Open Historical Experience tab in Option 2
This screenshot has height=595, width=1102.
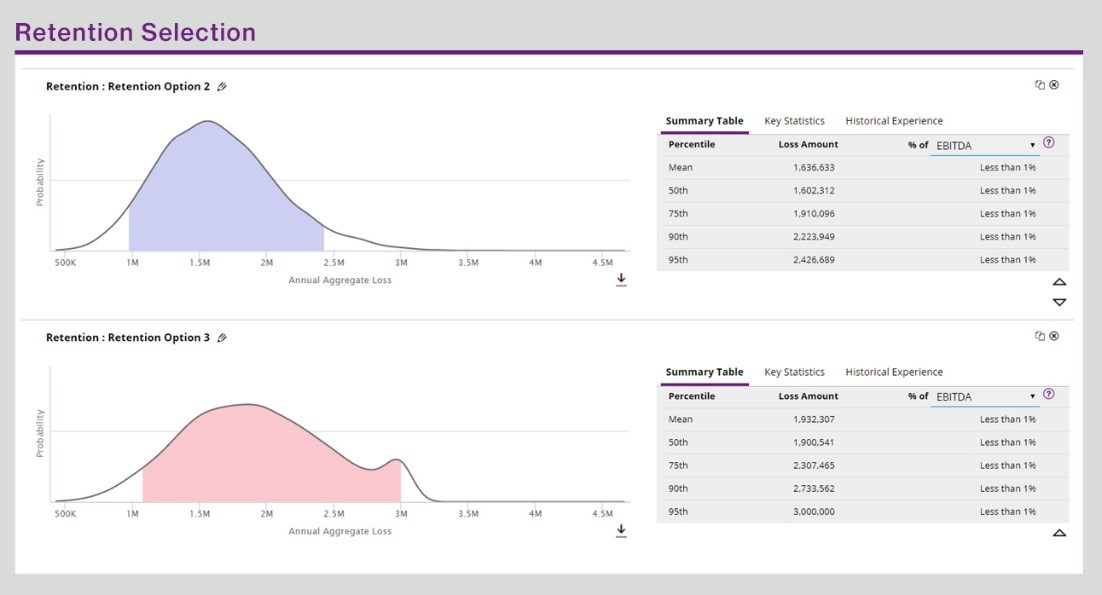click(x=893, y=121)
